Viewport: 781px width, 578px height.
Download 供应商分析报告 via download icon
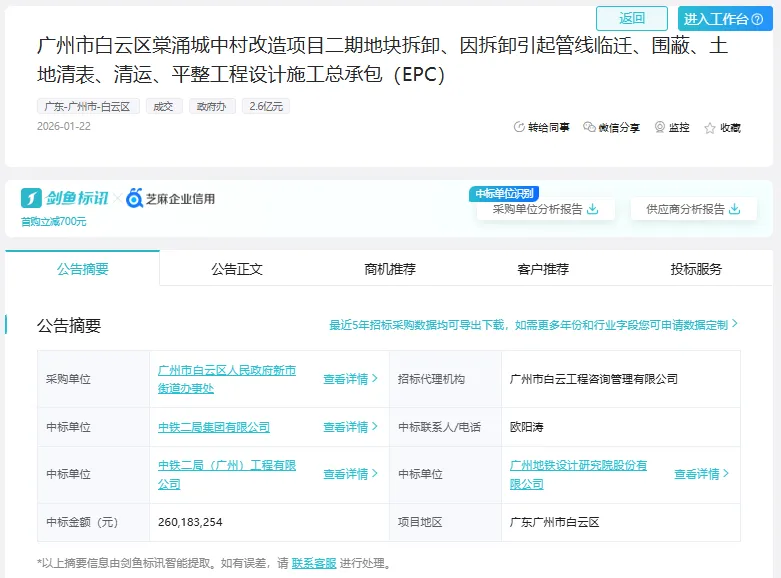[735, 209]
